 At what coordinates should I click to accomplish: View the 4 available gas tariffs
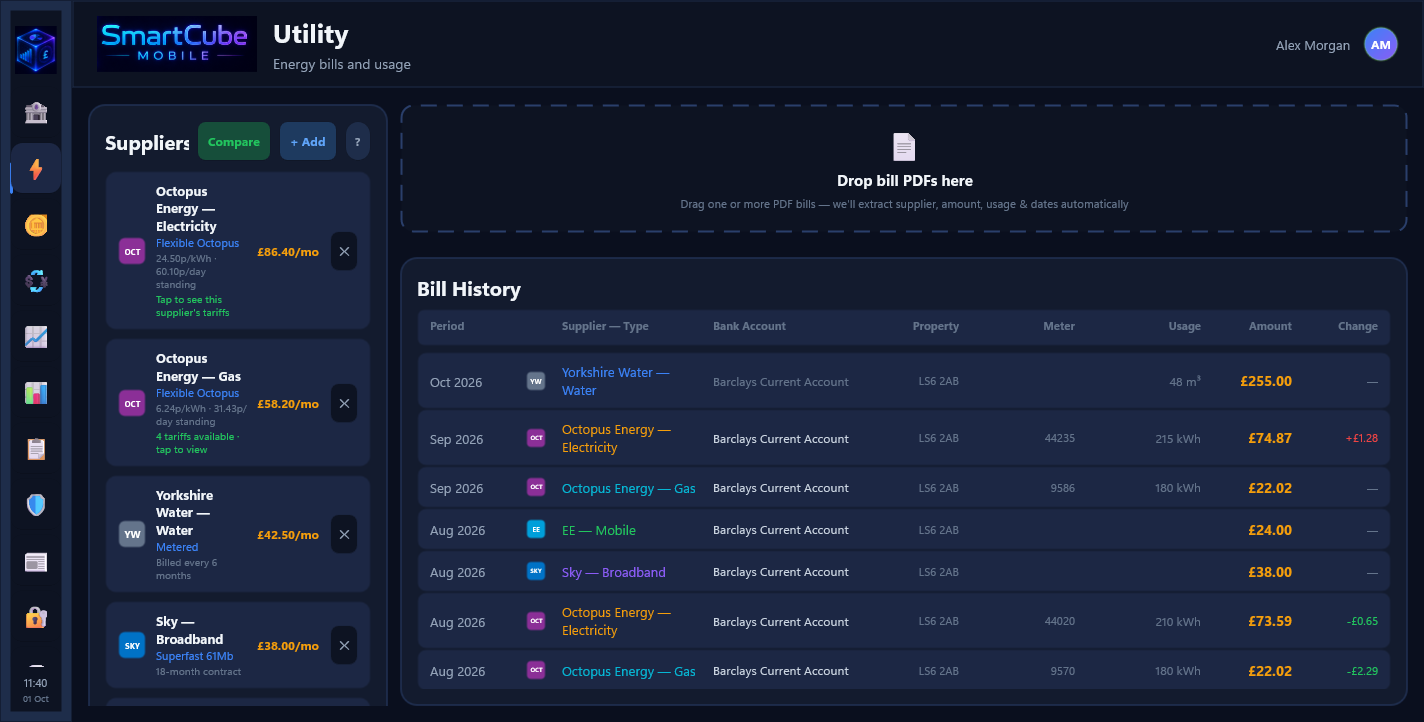(x=197, y=443)
